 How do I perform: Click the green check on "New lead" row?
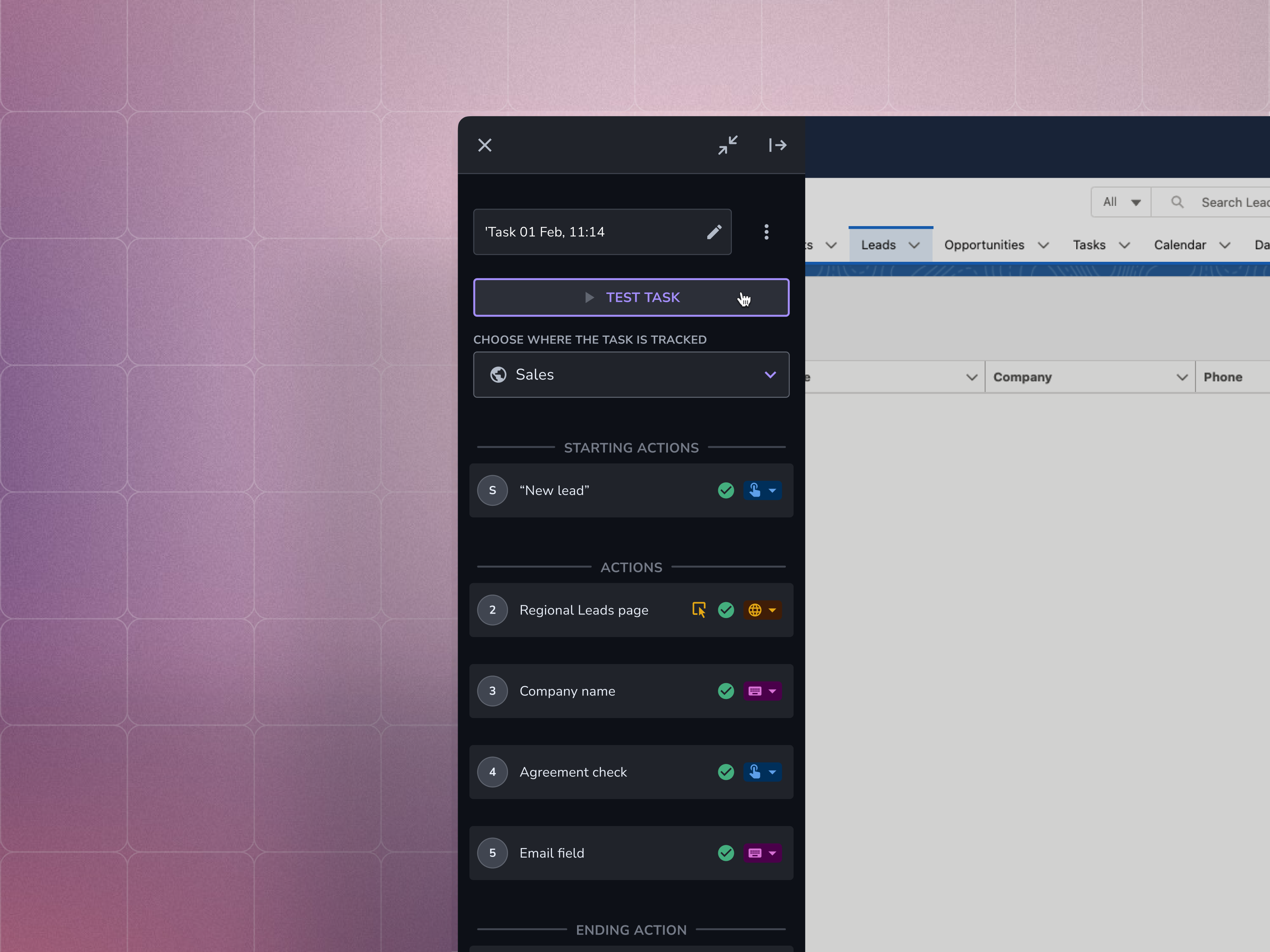[726, 491]
